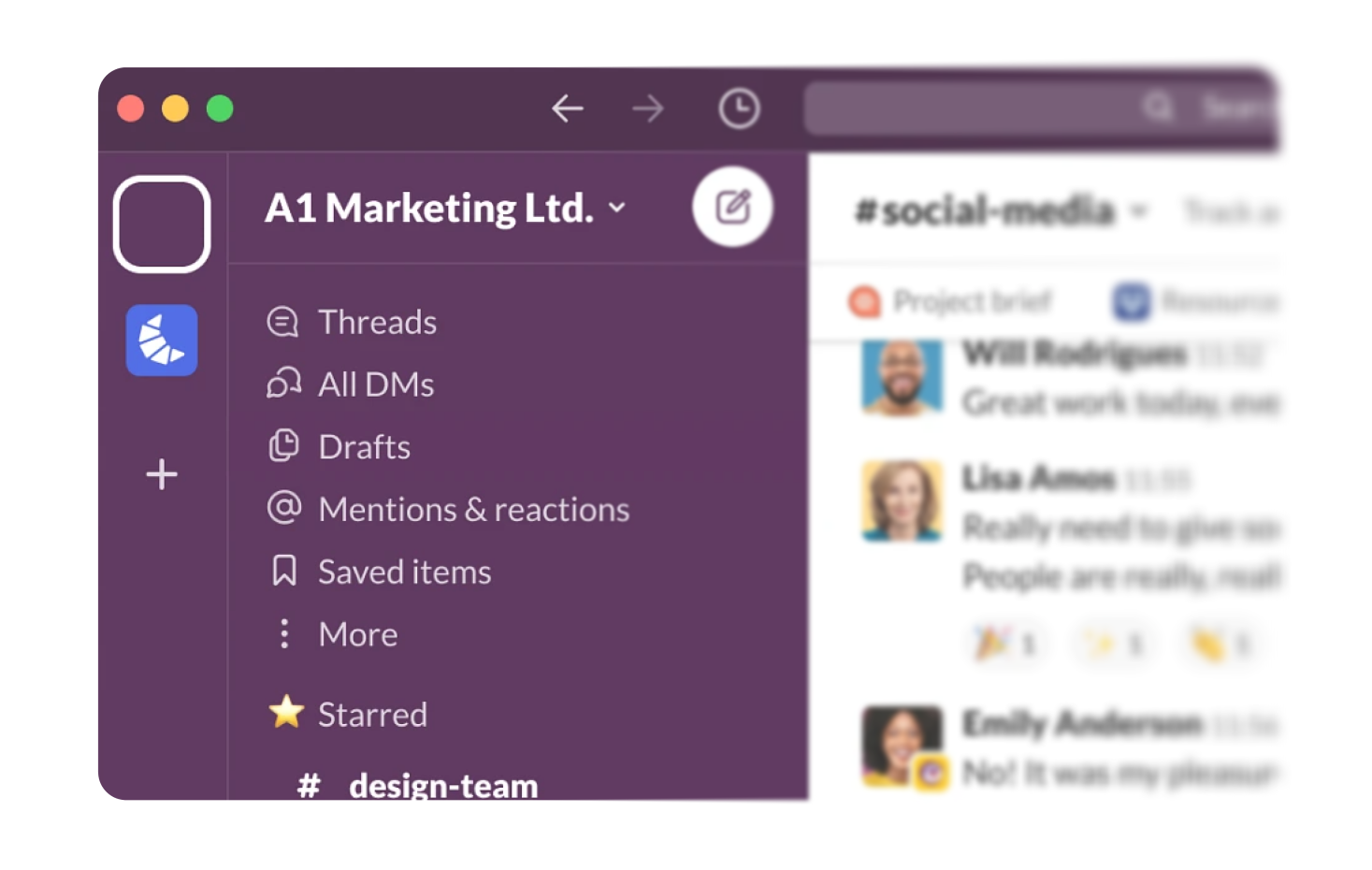Open the All DMs view
This screenshot has height=870, width=1372.
[375, 384]
